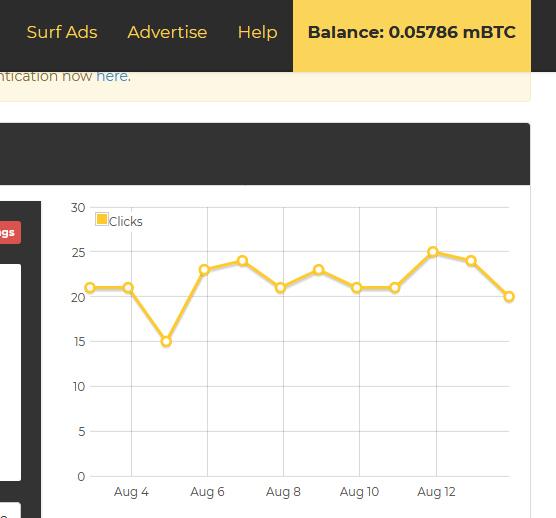Open the Help menu item

click(257, 32)
